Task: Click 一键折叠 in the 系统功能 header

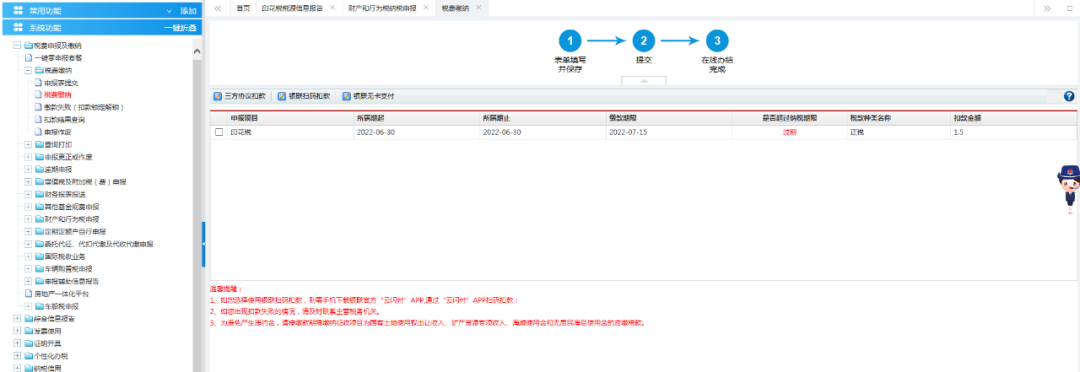Action: click(x=180, y=28)
